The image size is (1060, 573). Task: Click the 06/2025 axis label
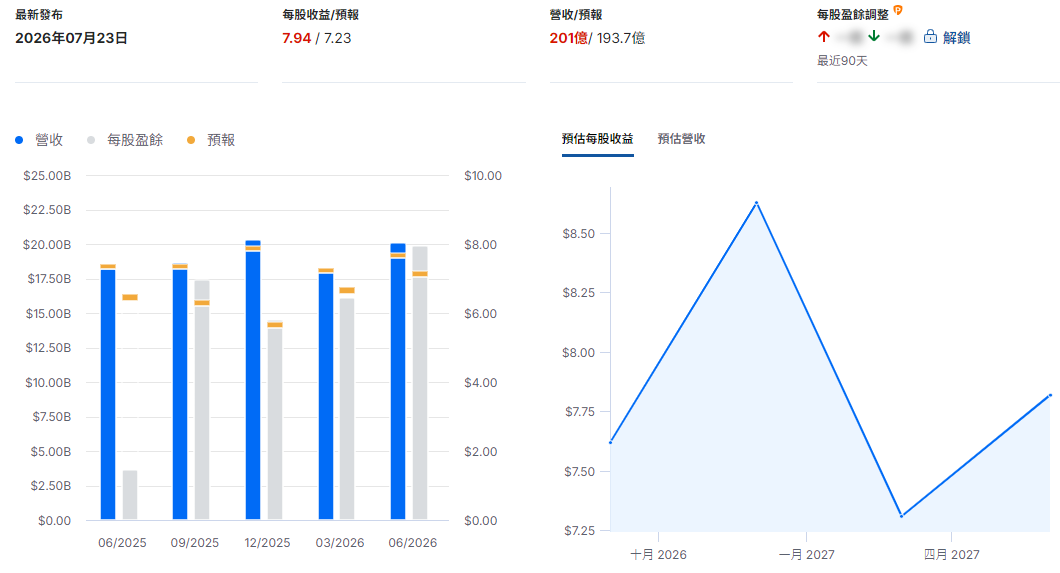point(122,543)
